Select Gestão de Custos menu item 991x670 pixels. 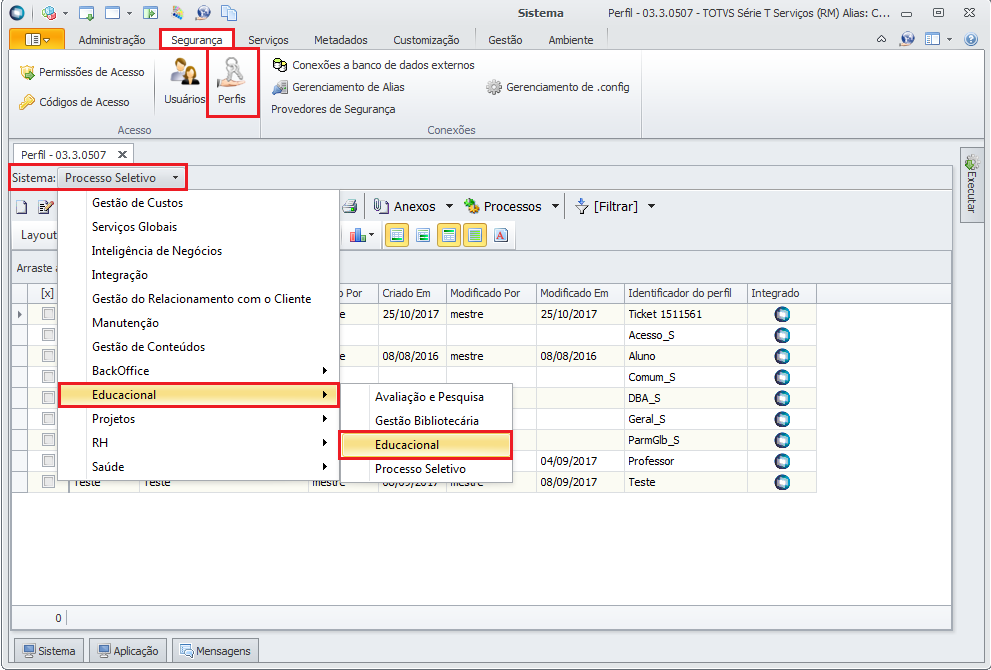click(x=198, y=203)
